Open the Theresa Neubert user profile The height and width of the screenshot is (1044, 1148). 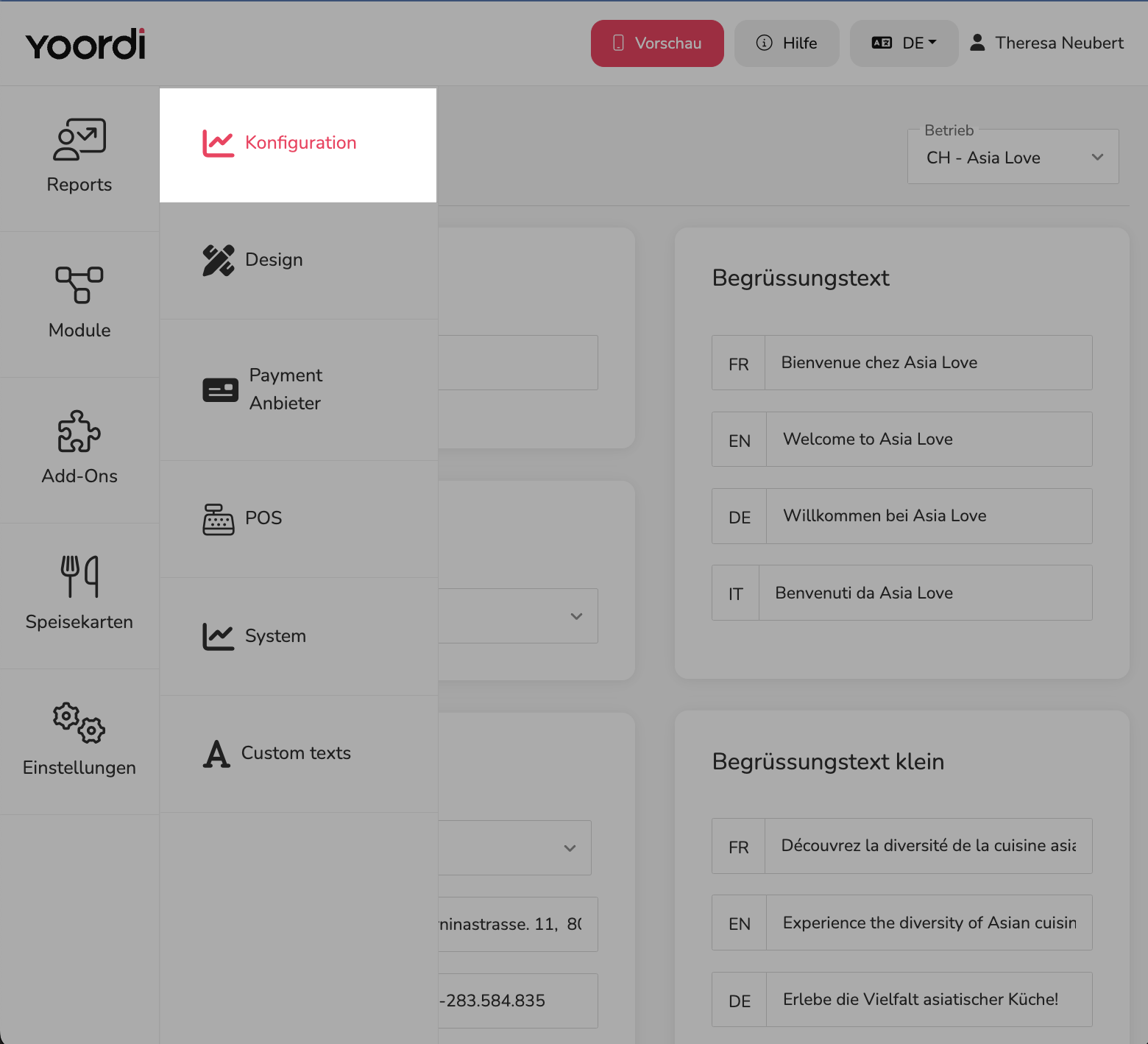click(x=1046, y=43)
